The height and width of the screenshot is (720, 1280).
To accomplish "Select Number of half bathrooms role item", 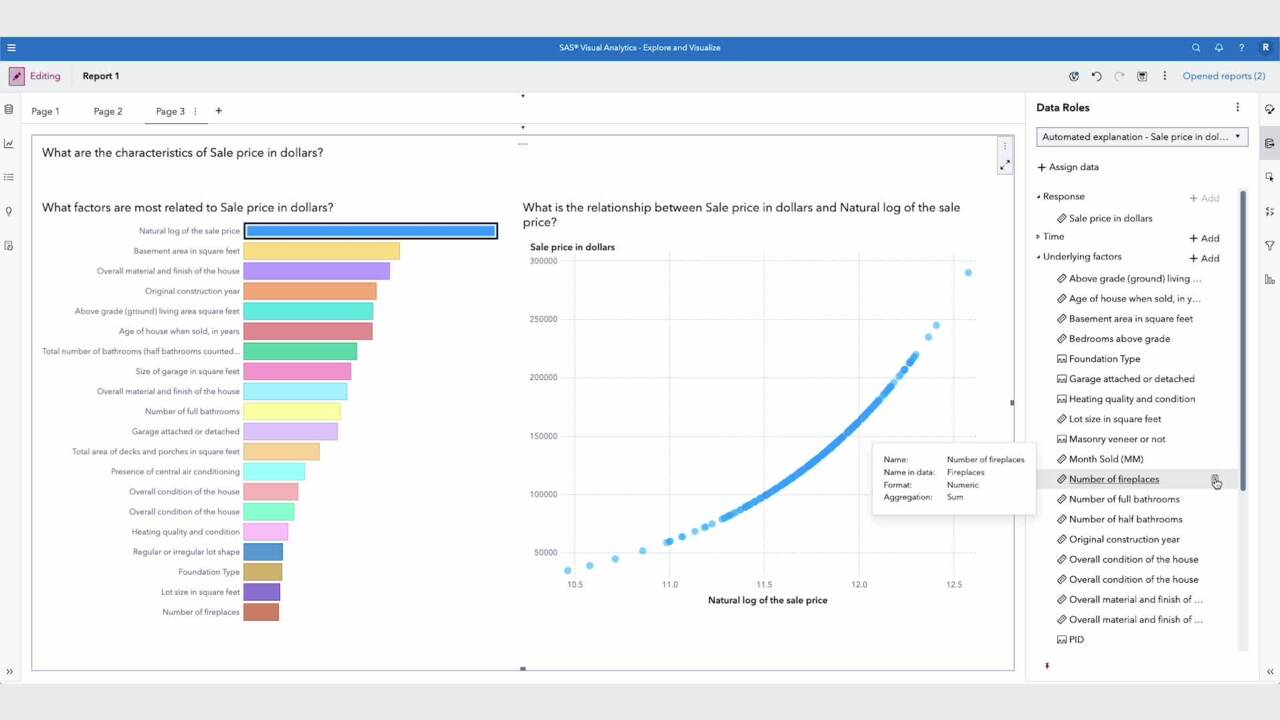I will tap(1125, 519).
